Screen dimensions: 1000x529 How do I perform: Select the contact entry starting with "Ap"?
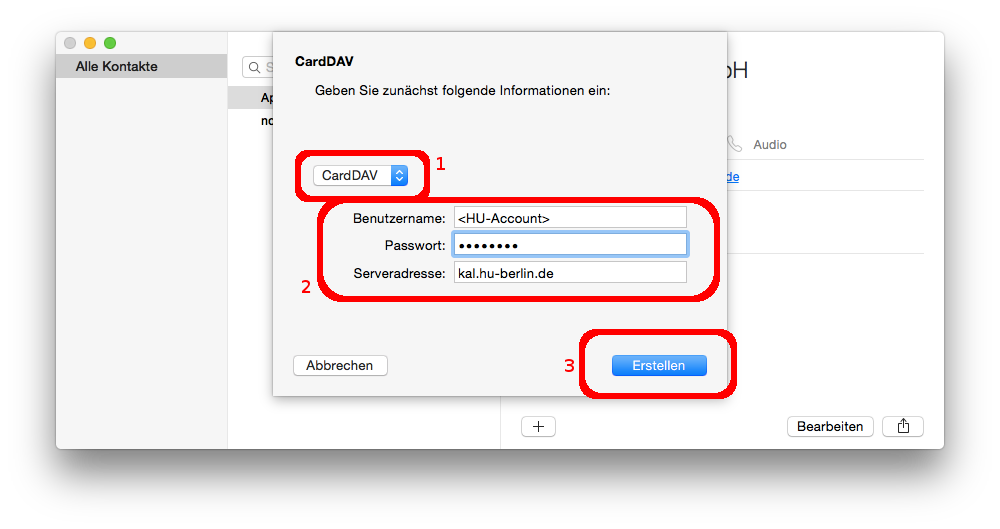[x=266, y=98]
